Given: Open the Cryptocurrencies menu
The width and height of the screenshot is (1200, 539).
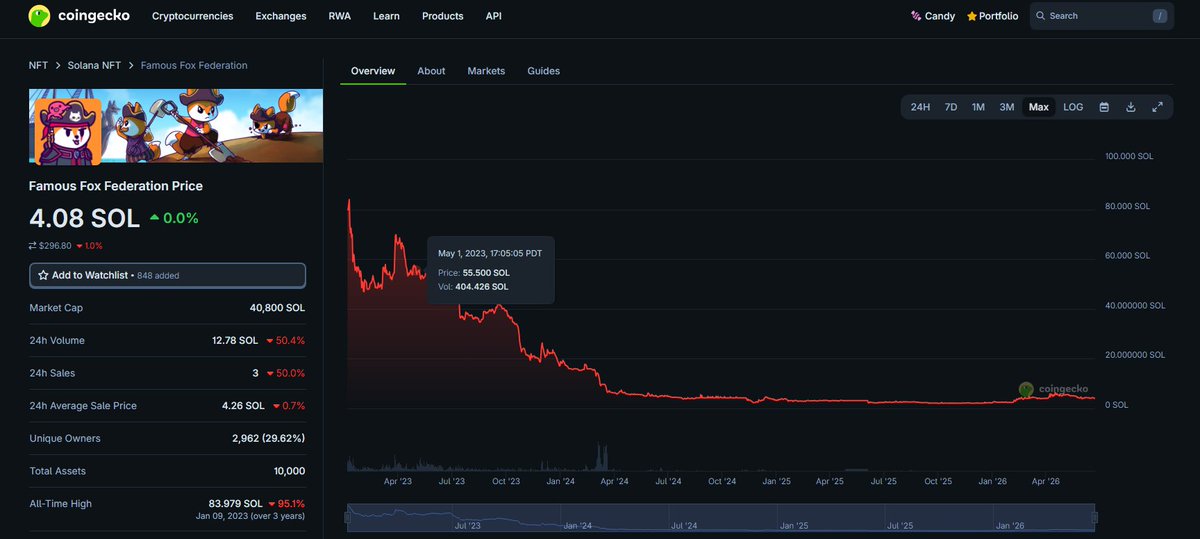Looking at the screenshot, I should point(192,16).
